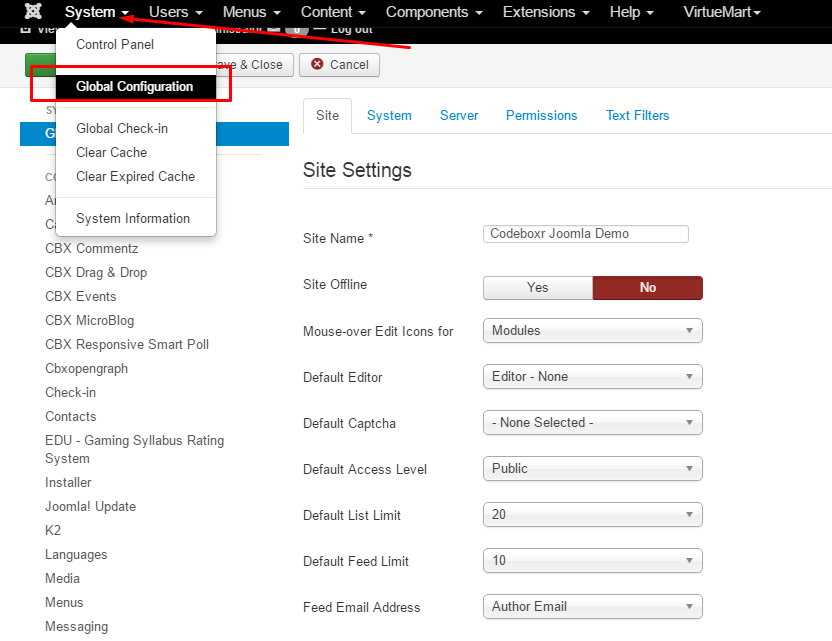Click the Cancel button
Viewport: 832px width, 641px height.
[x=340, y=65]
